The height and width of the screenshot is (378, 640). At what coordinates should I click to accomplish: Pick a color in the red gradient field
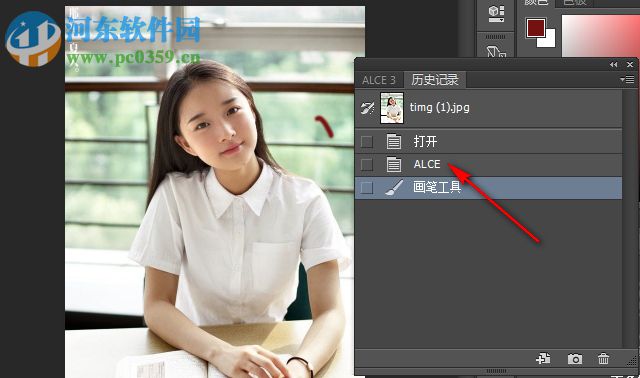point(600,36)
